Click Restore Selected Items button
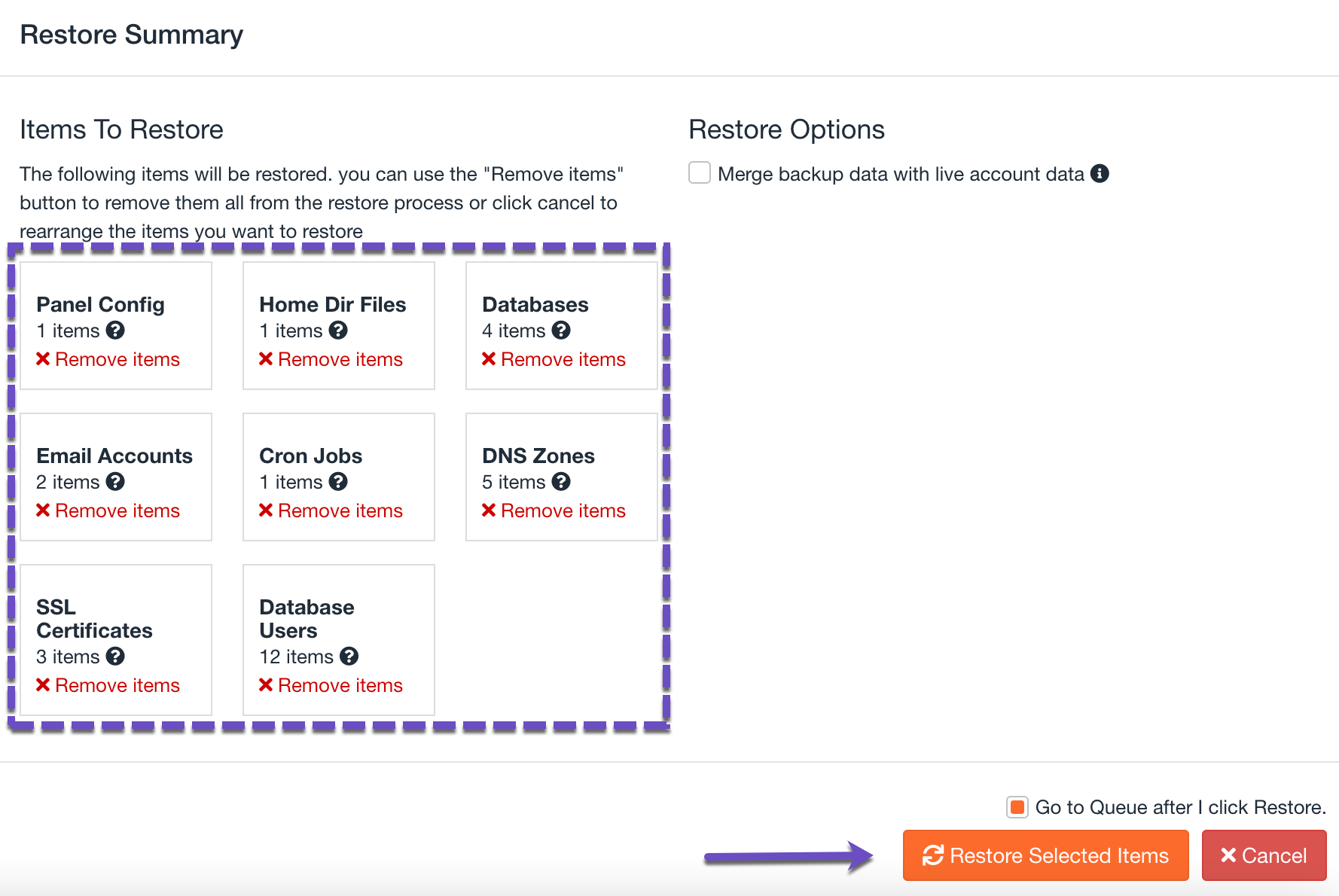Image resolution: width=1339 pixels, height=896 pixels. 1045,855
